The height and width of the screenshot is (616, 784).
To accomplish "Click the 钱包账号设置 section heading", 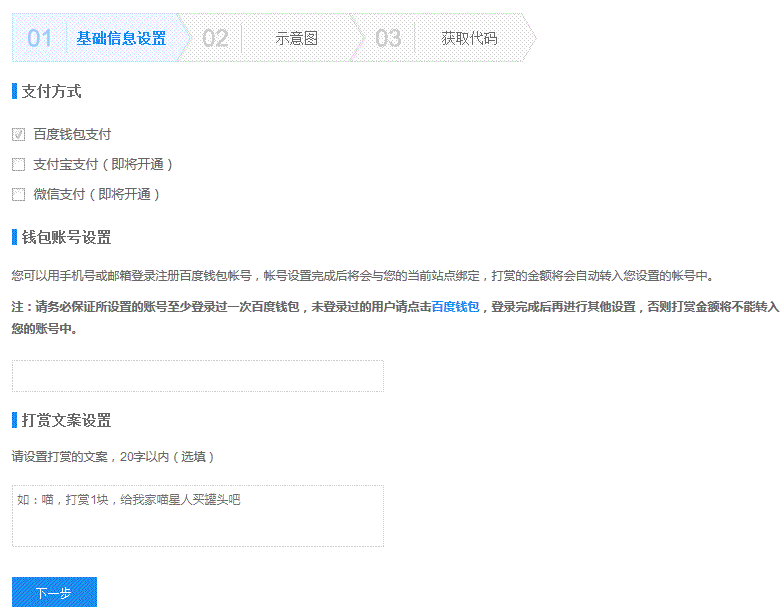I will tap(66, 238).
